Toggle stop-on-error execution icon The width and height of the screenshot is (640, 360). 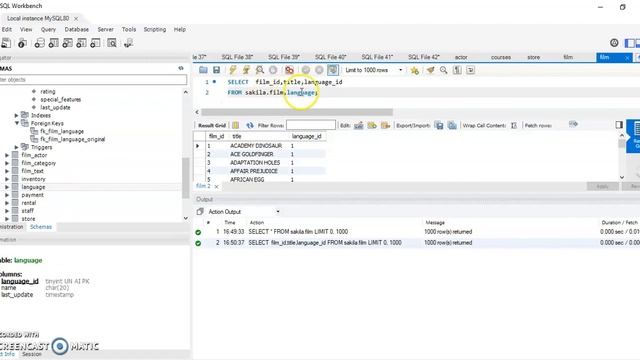289,70
